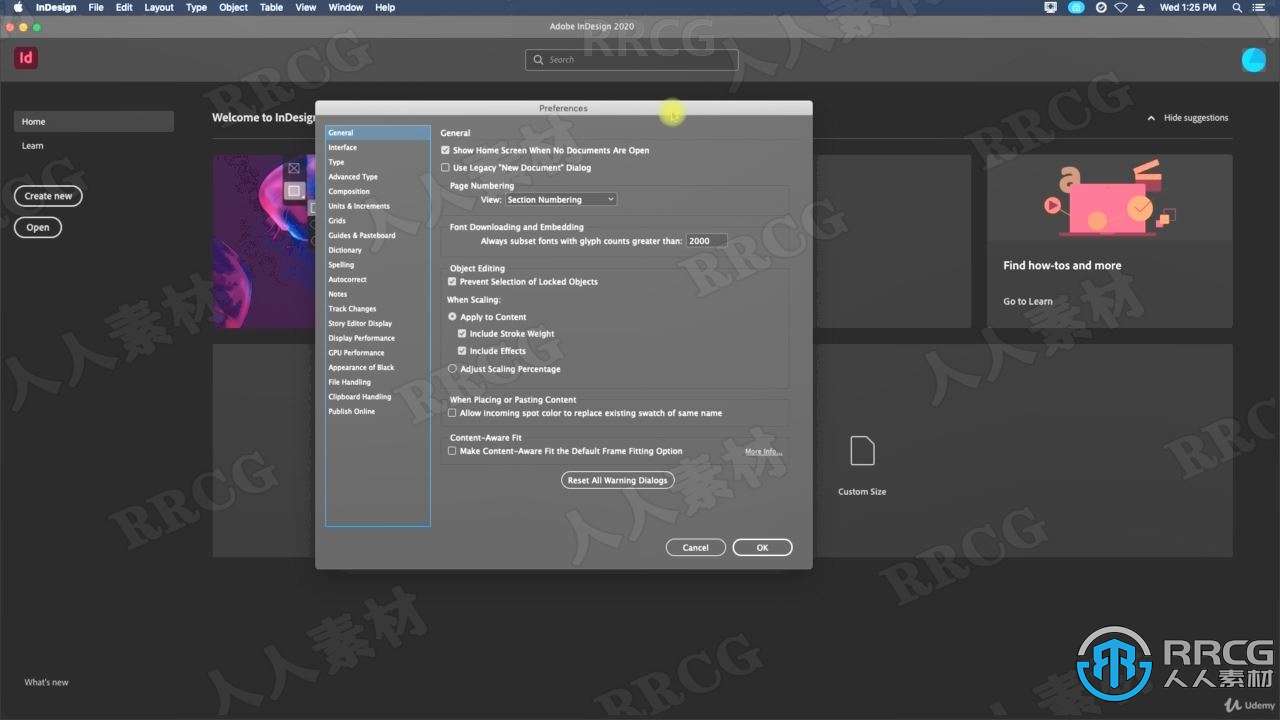This screenshot has width=1280, height=720.
Task: Click Hide suggestions link
Action: click(x=1196, y=118)
